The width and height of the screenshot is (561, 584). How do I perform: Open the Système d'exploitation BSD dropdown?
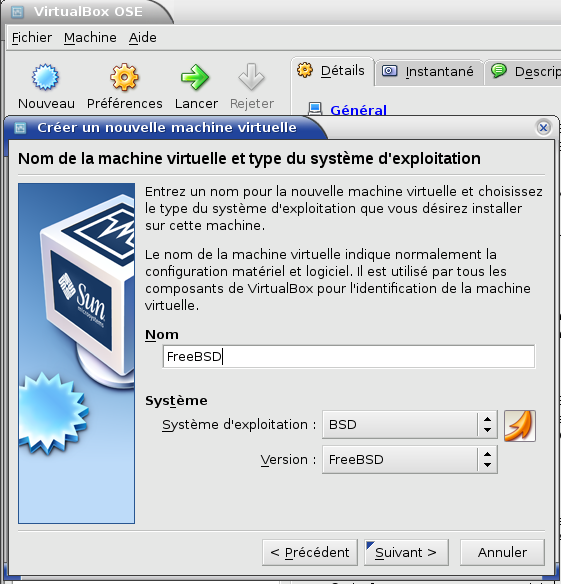coord(410,425)
